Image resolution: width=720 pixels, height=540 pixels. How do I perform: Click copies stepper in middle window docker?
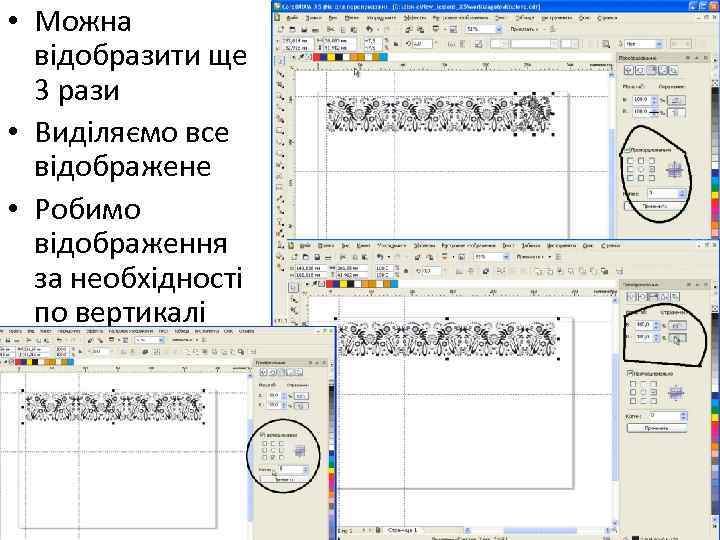coord(683,416)
